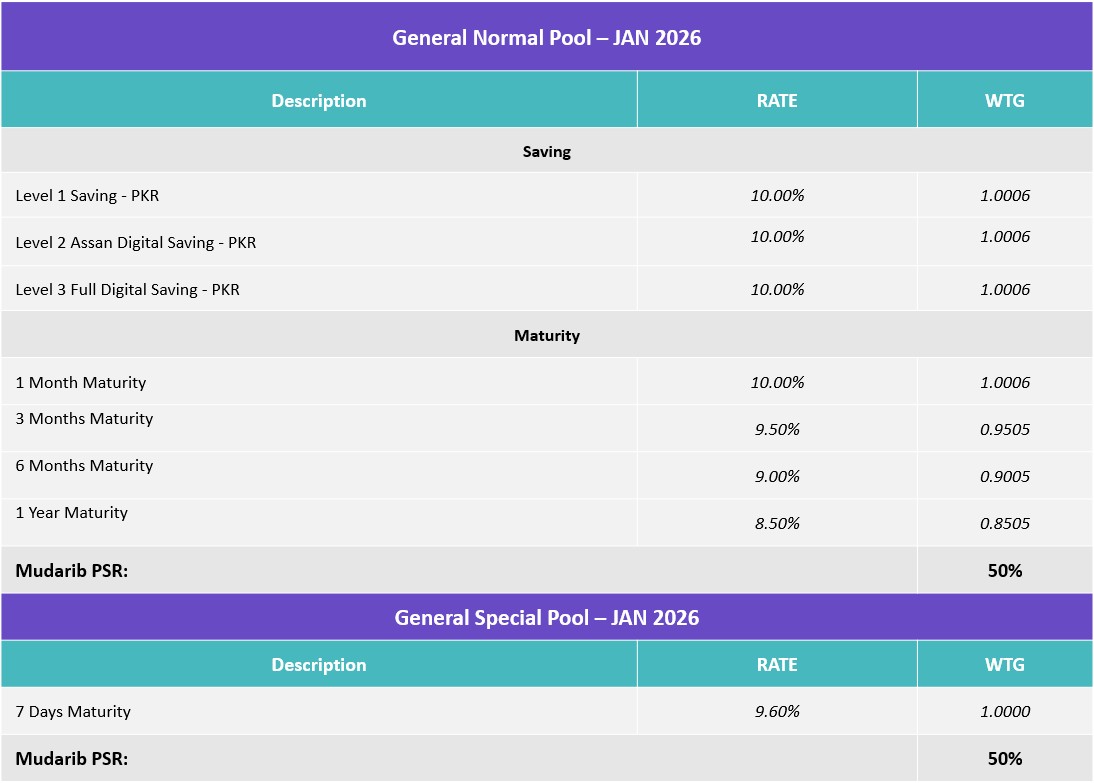Select the Maturity section subheading row
The height and width of the screenshot is (783, 1094).
coord(546,336)
